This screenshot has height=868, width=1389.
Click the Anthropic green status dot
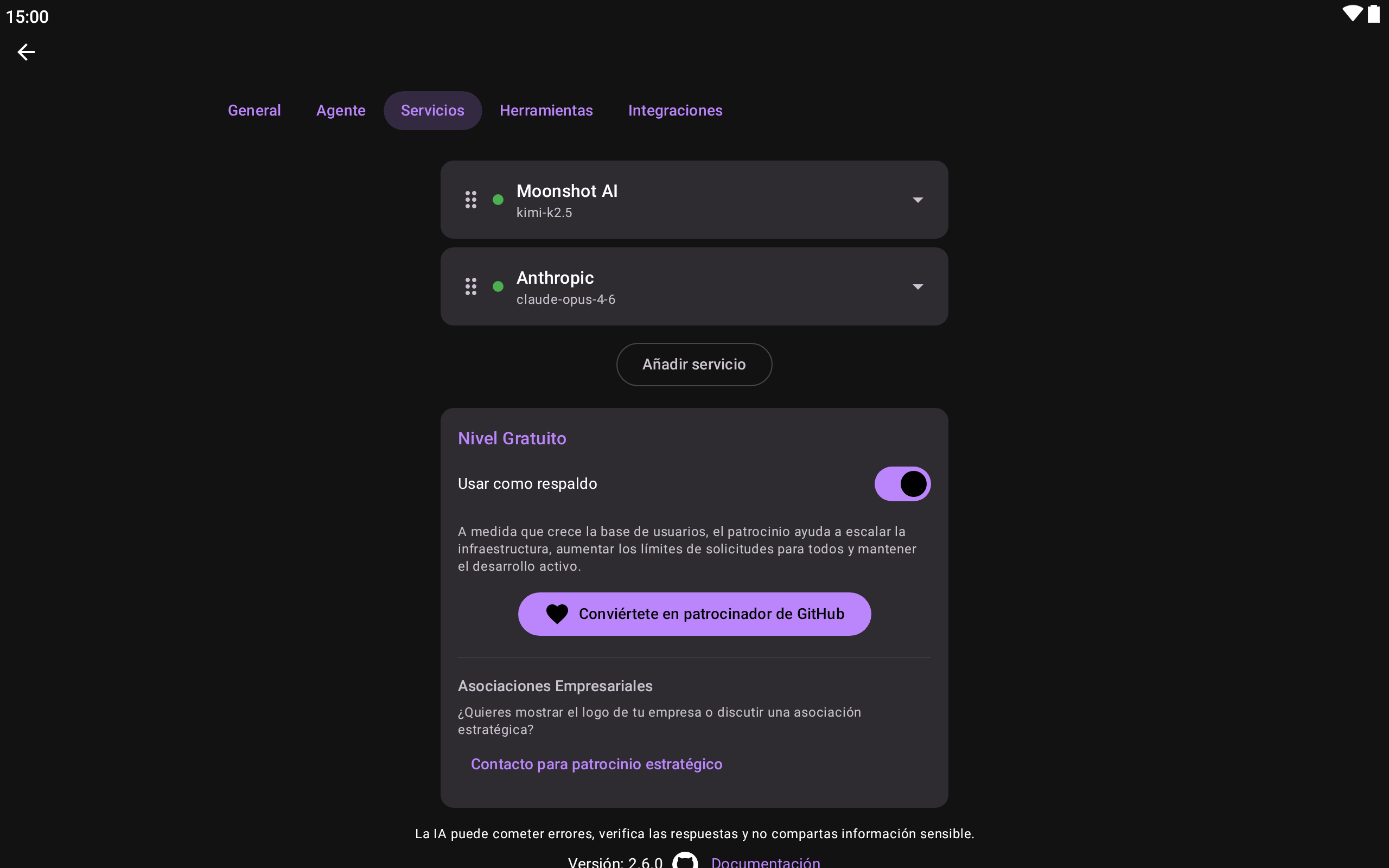click(498, 286)
